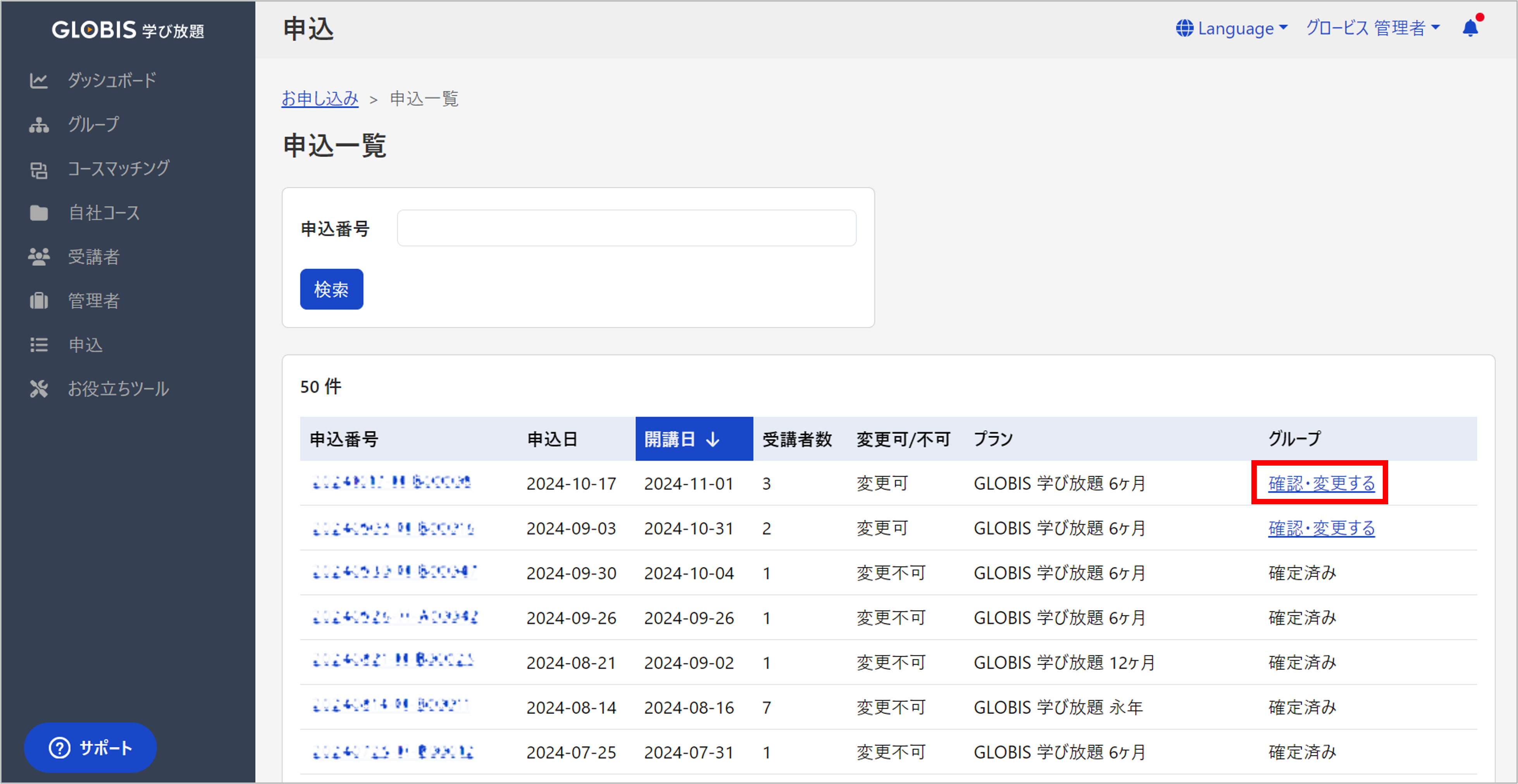Open notifications via the bell icon

tap(1470, 28)
